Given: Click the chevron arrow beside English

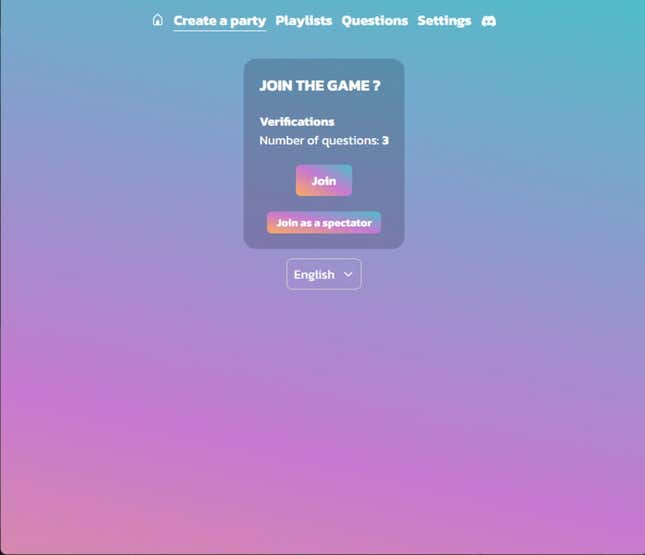Looking at the screenshot, I should pos(348,274).
